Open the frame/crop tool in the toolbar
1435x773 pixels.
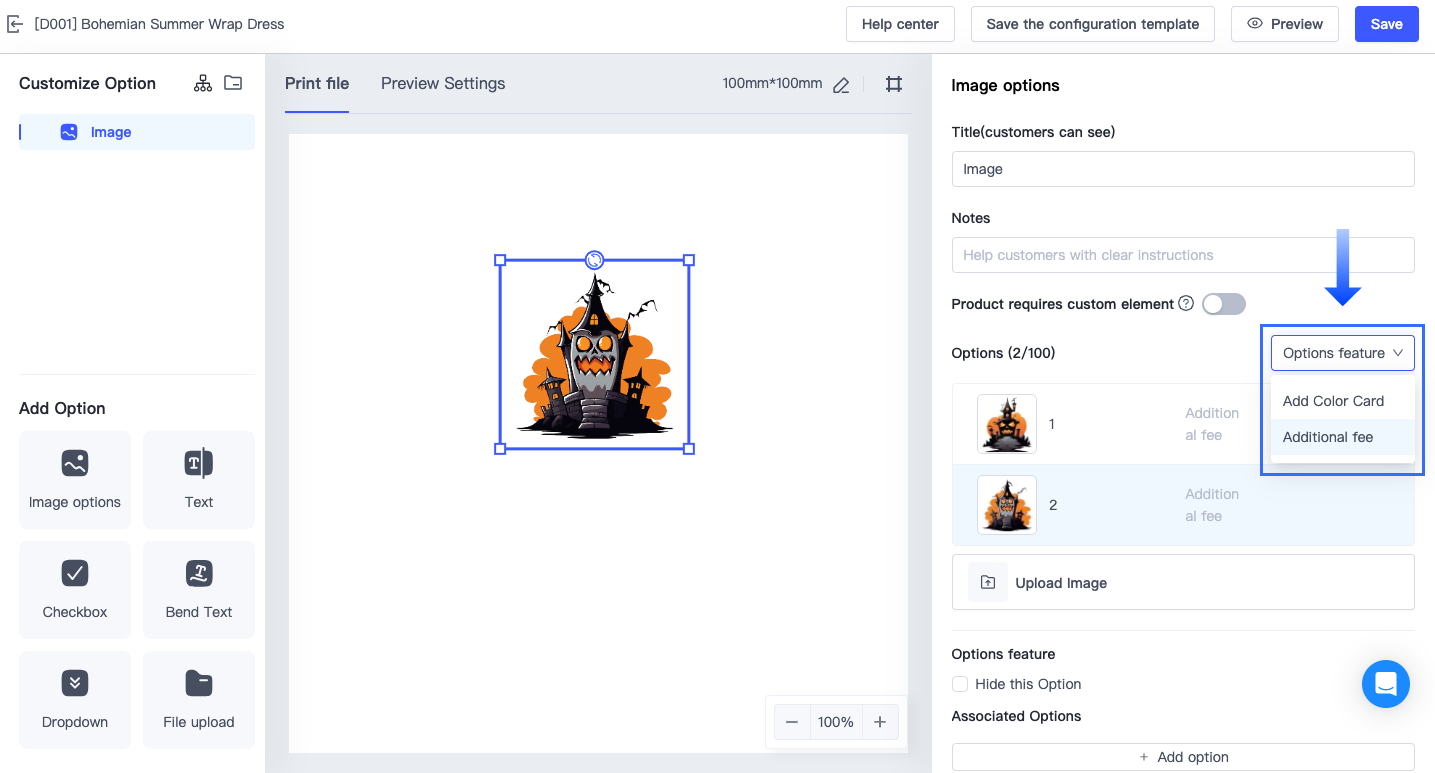click(x=893, y=84)
